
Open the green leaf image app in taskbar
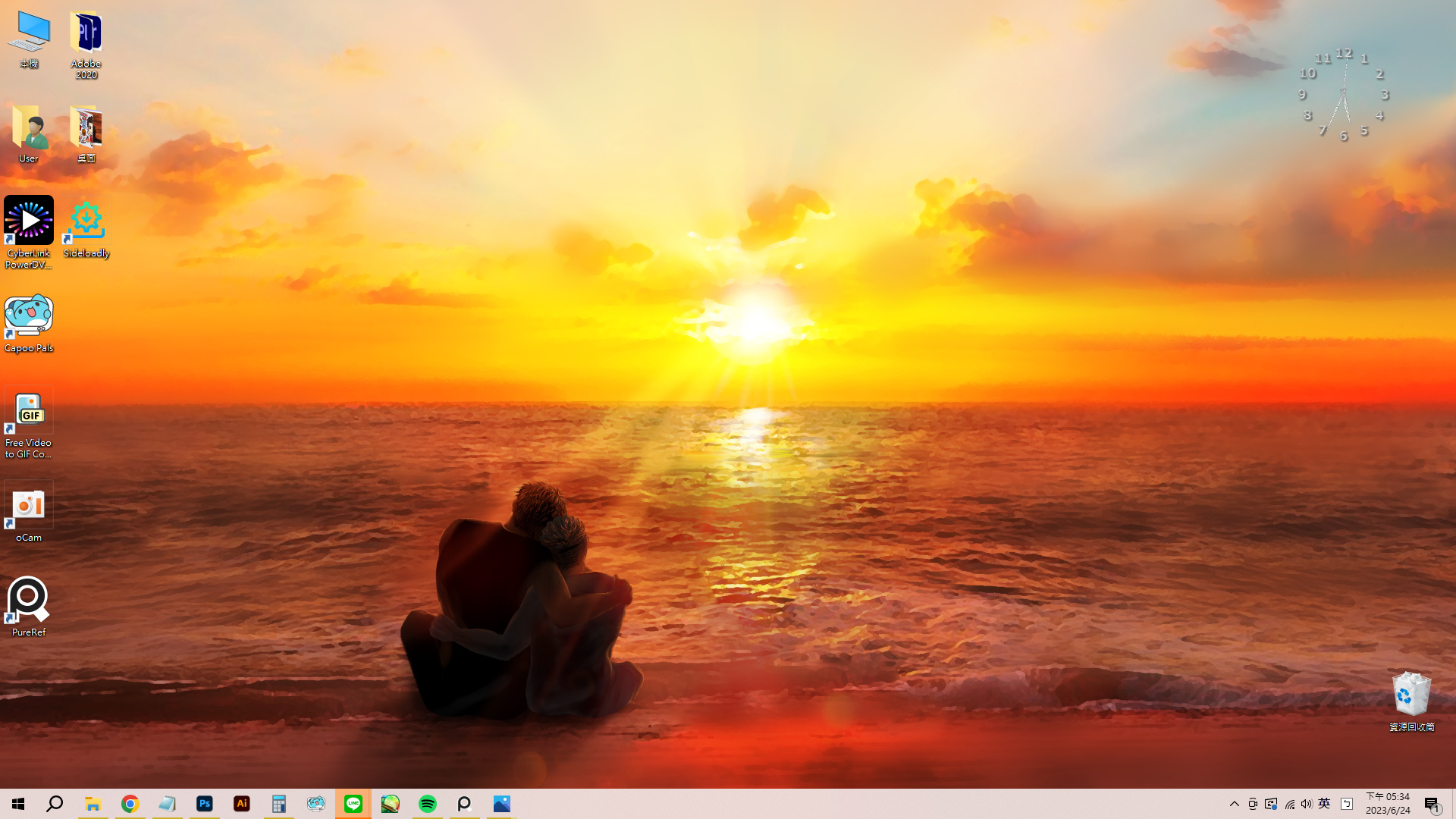click(x=390, y=804)
